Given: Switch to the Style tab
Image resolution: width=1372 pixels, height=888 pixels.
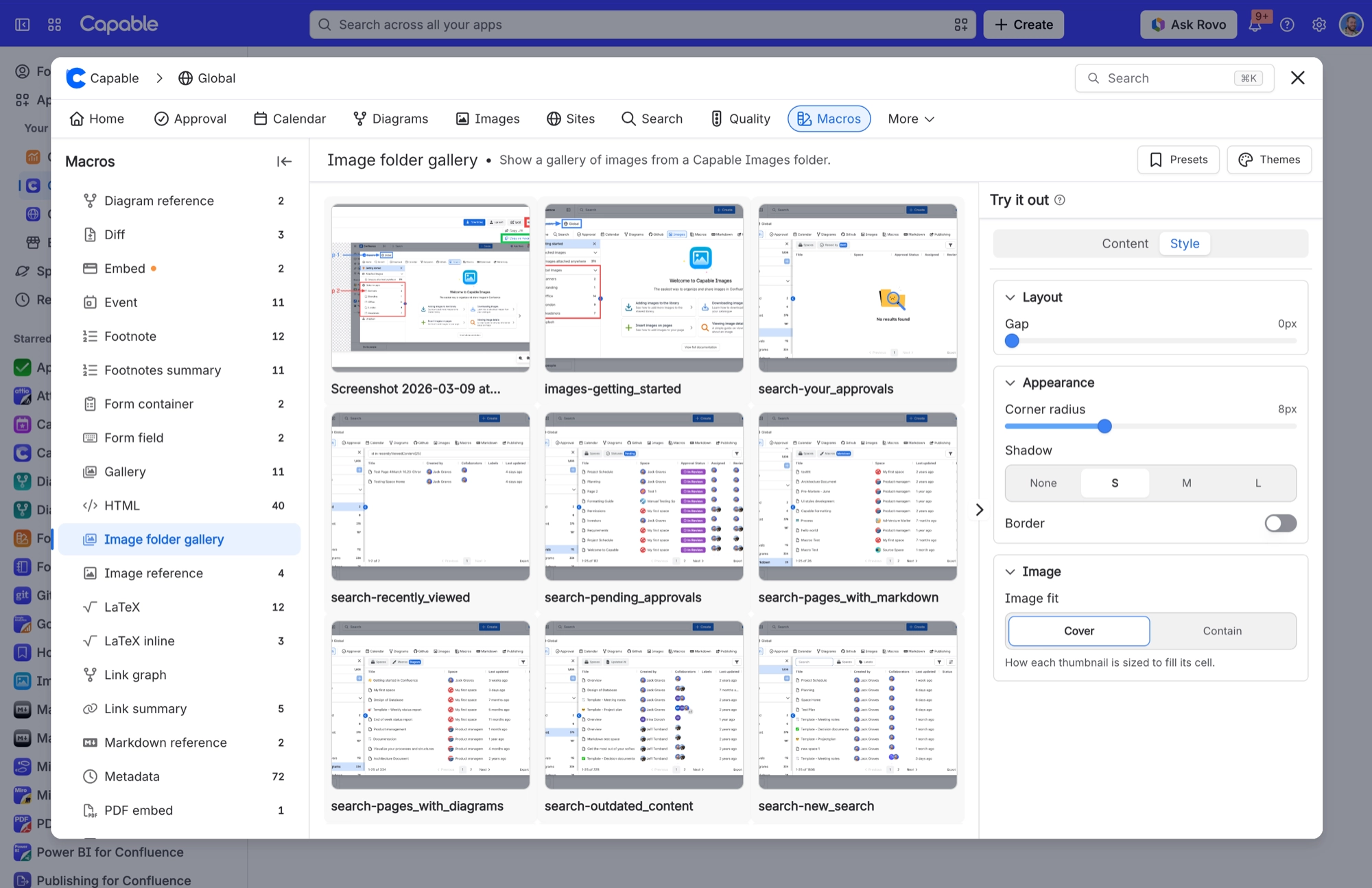Looking at the screenshot, I should (1185, 243).
